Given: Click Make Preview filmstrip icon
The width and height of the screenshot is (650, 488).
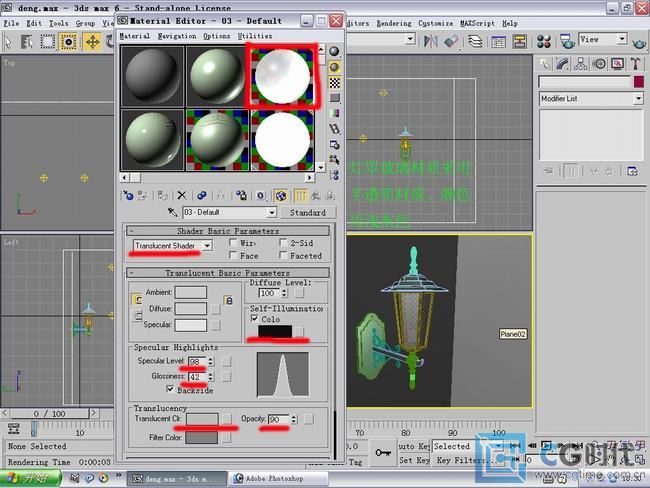Looking at the screenshot, I should click(335, 129).
